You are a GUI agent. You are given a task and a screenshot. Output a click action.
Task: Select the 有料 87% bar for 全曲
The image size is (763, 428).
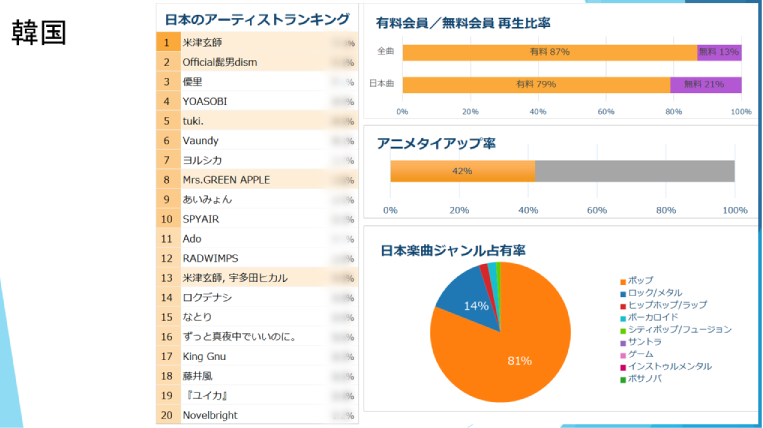(x=549, y=52)
